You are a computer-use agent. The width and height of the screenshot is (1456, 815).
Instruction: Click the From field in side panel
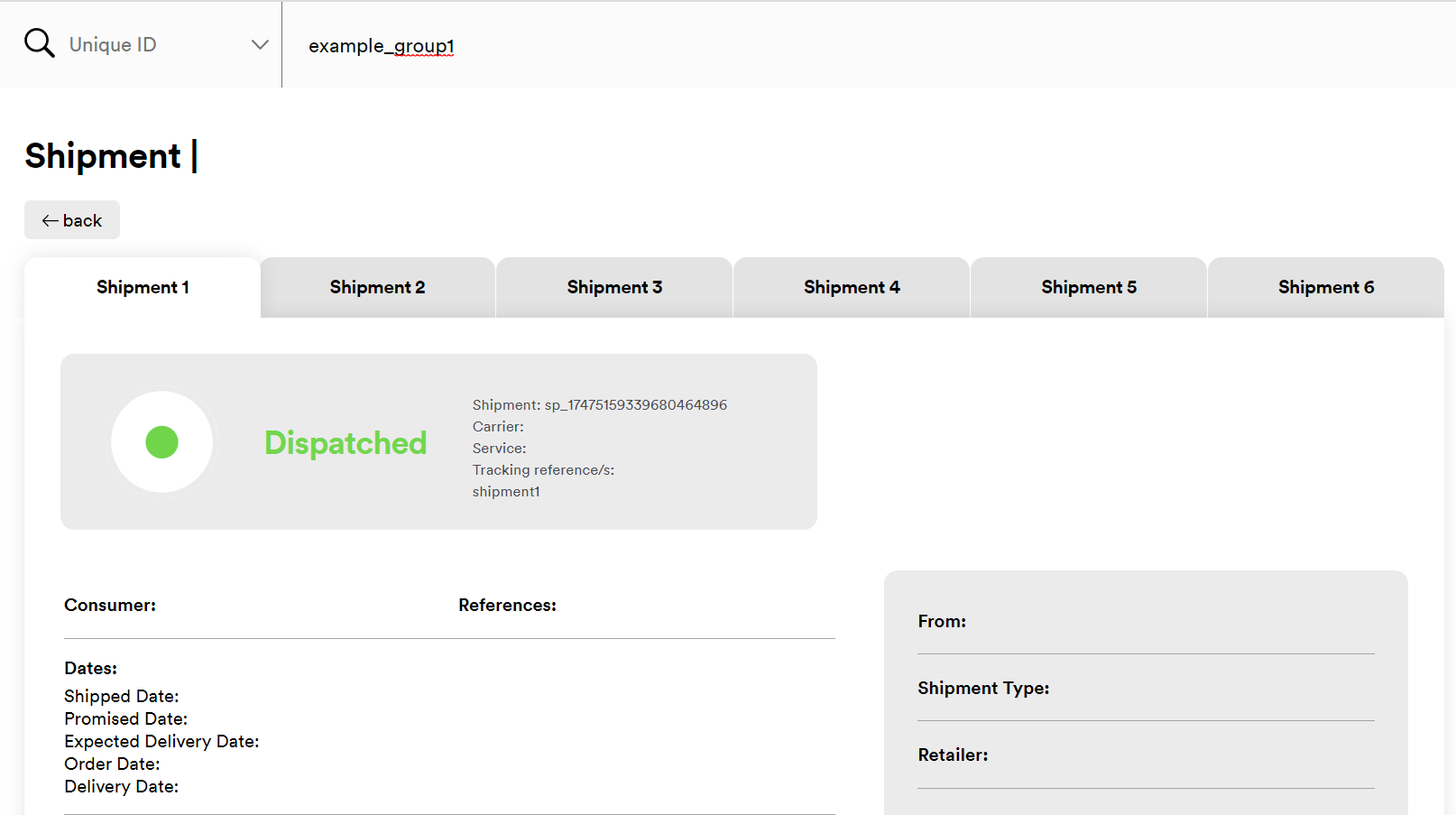point(942,622)
